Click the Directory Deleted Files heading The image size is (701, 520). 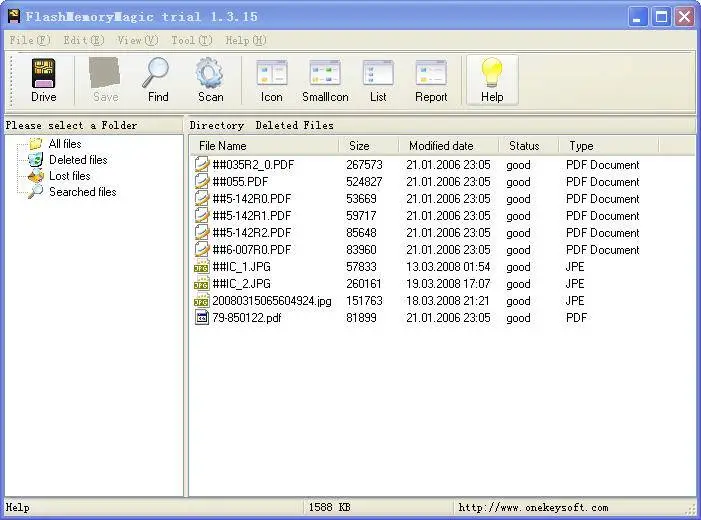pyautogui.click(x=262, y=126)
